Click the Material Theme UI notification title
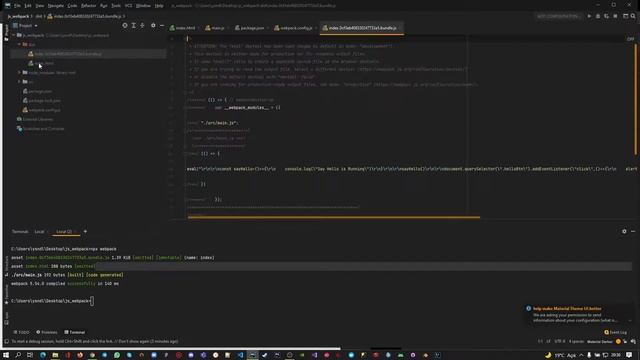Viewport: 640px width, 360px height. [567, 309]
